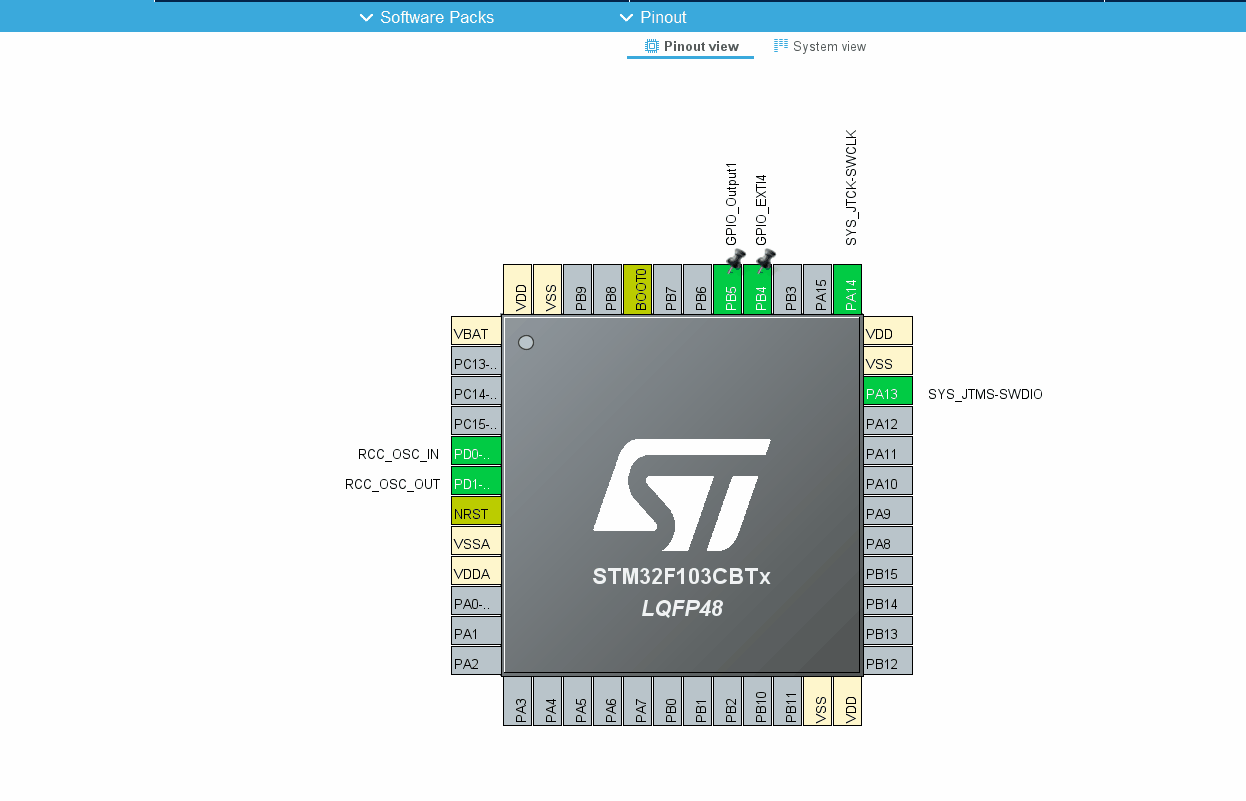Select the green PB4 pin
The width and height of the screenshot is (1246, 801).
(758, 289)
